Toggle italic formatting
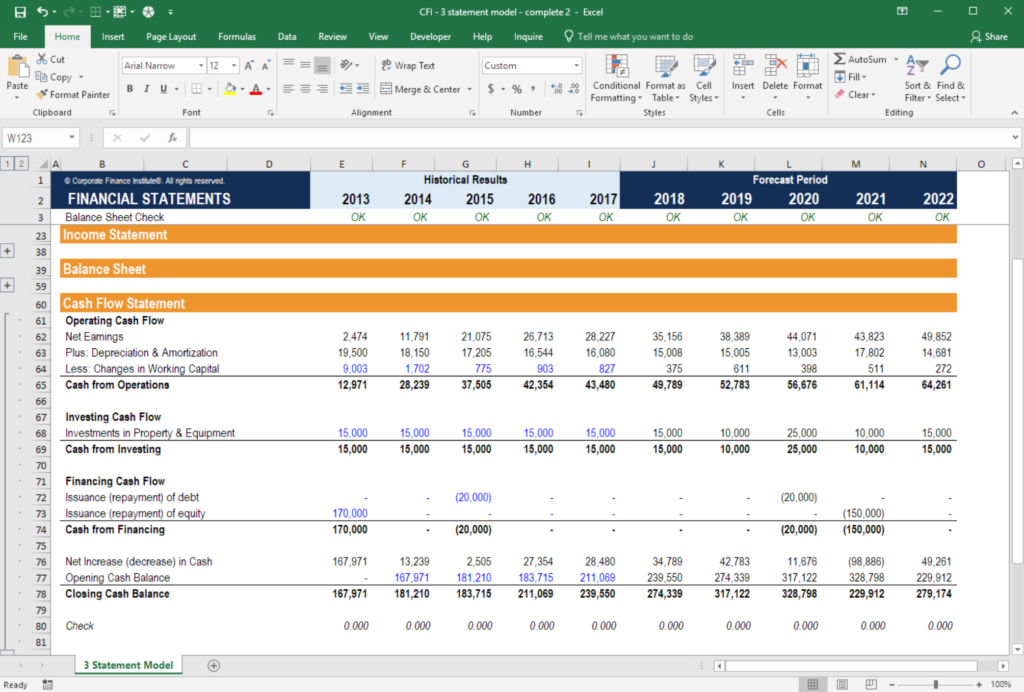Image resolution: width=1024 pixels, height=692 pixels. tap(147, 88)
